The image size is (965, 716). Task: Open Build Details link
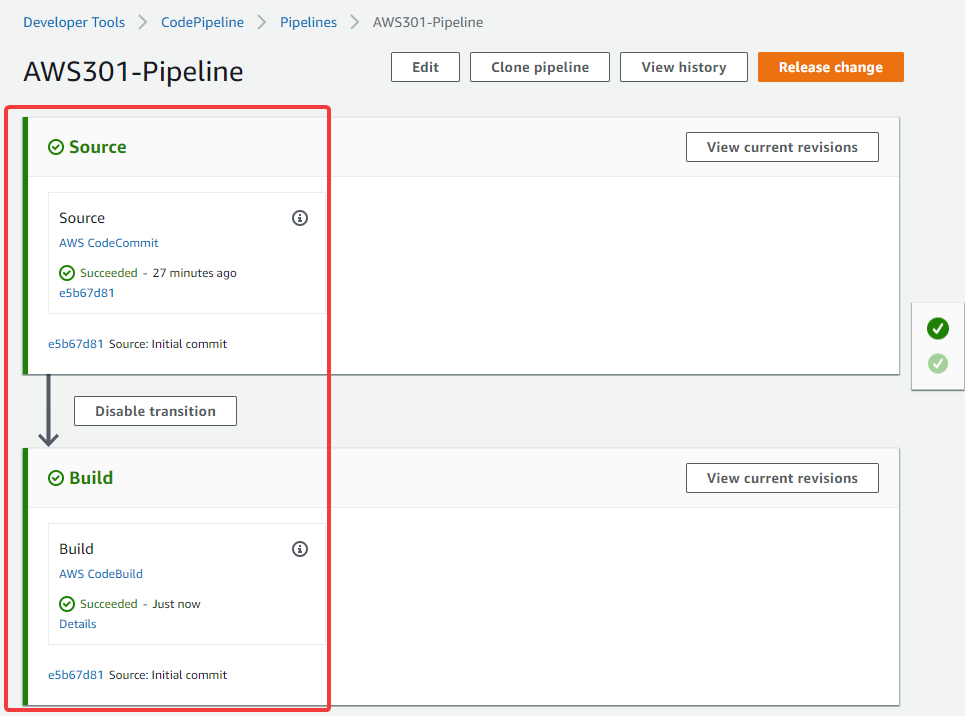tap(78, 624)
